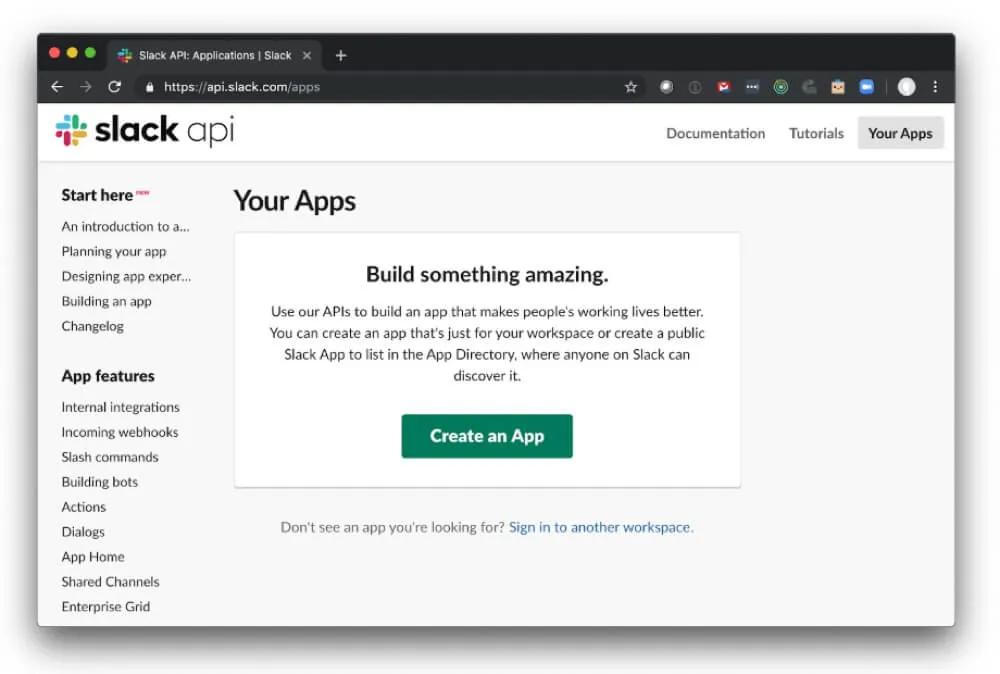Open the Slash commands page

110,457
